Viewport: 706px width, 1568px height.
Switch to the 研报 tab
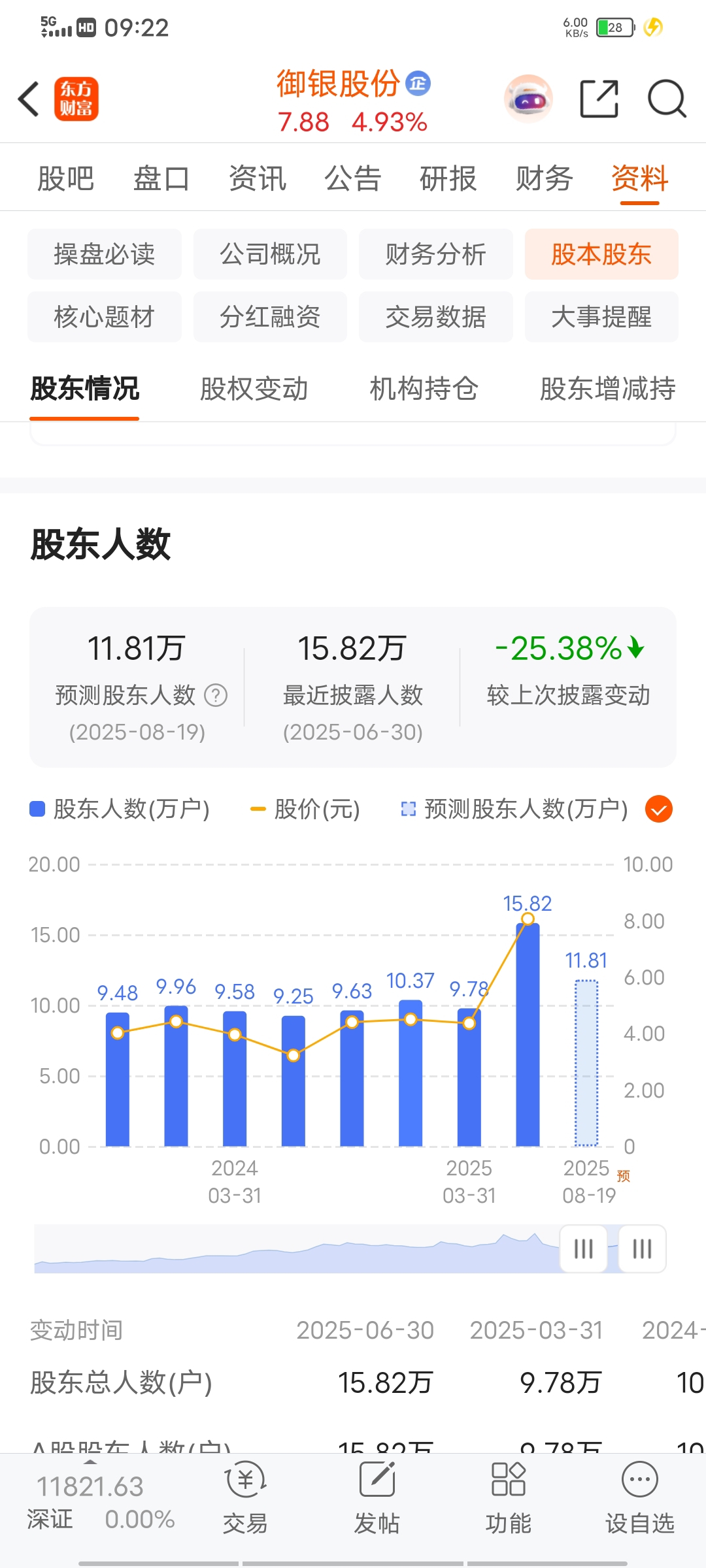tap(448, 178)
